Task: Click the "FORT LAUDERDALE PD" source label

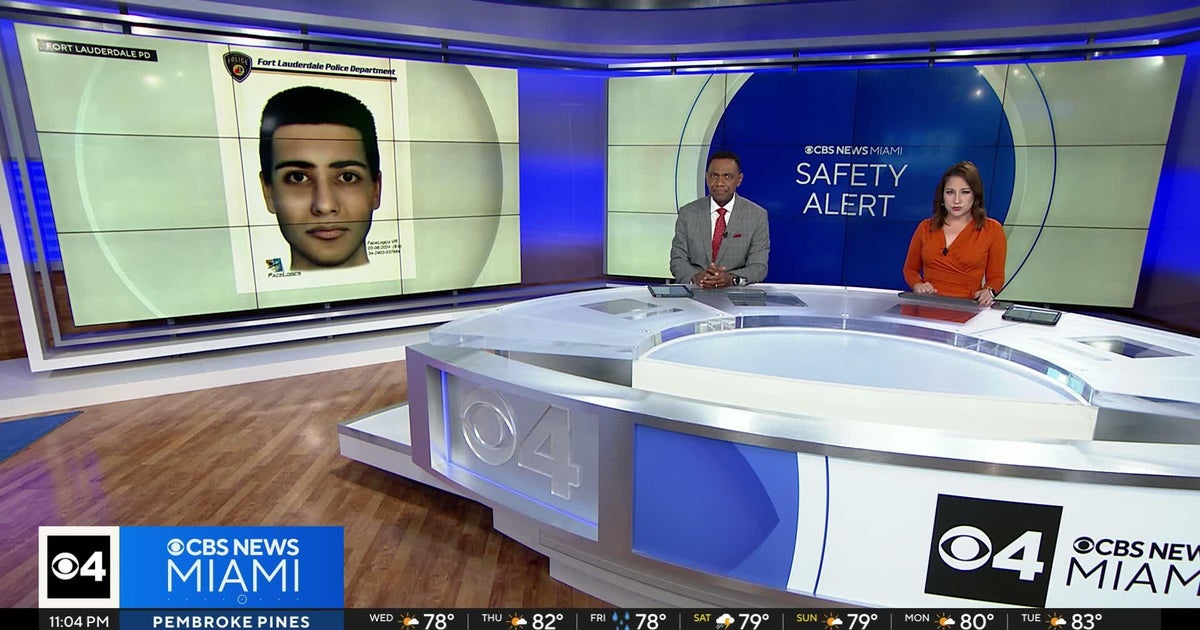Action: tap(98, 50)
